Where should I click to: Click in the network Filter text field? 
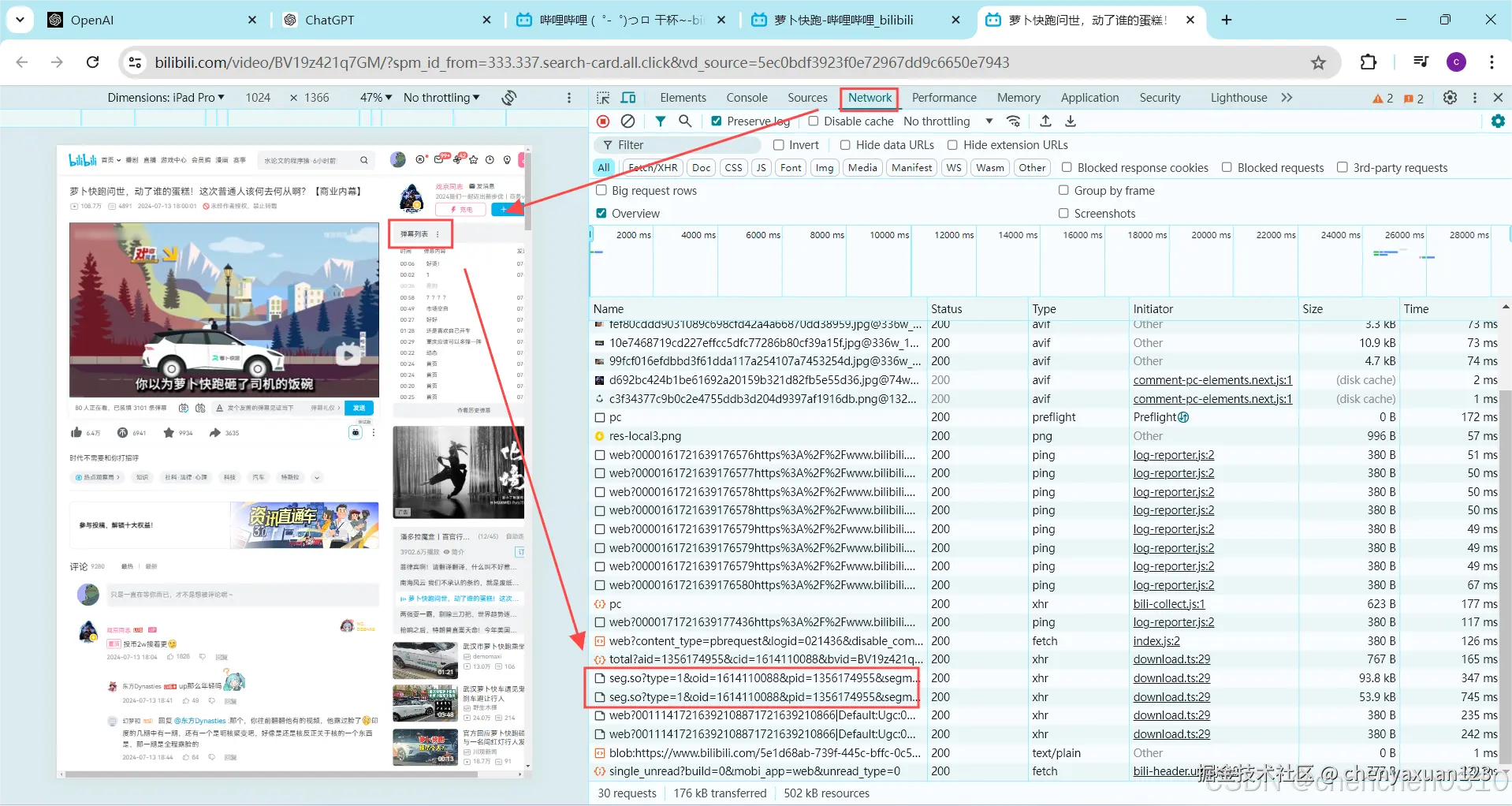click(x=678, y=145)
